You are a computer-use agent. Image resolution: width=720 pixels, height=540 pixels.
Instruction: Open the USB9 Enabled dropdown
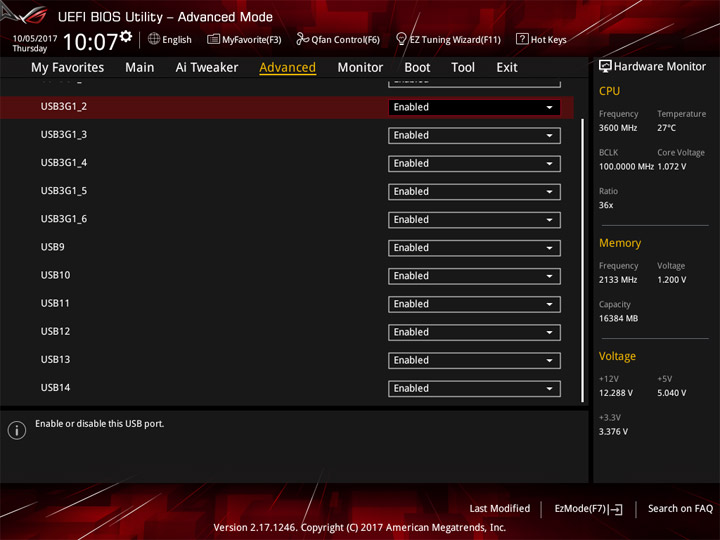click(x=474, y=248)
